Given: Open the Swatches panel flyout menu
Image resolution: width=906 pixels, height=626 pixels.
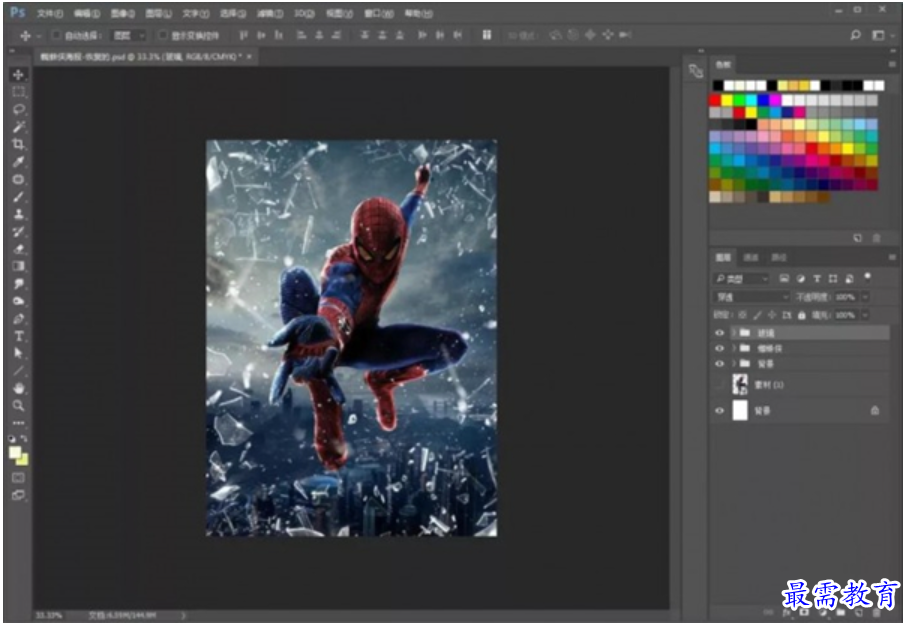Looking at the screenshot, I should 892,65.
